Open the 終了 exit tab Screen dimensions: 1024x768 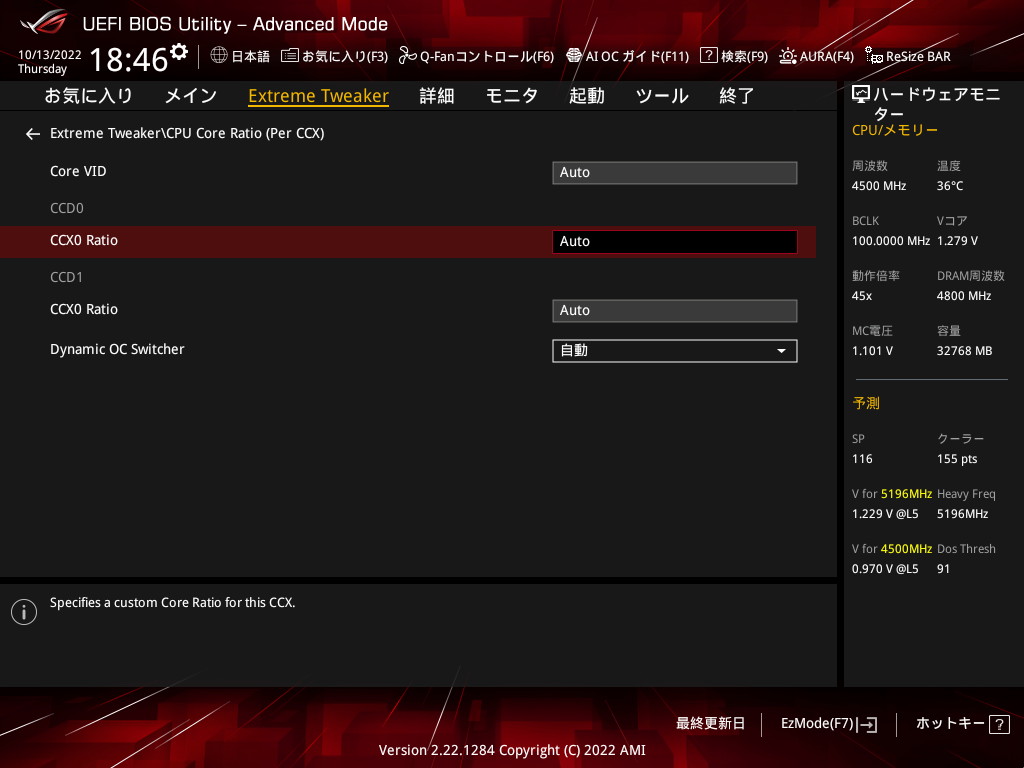(737, 96)
